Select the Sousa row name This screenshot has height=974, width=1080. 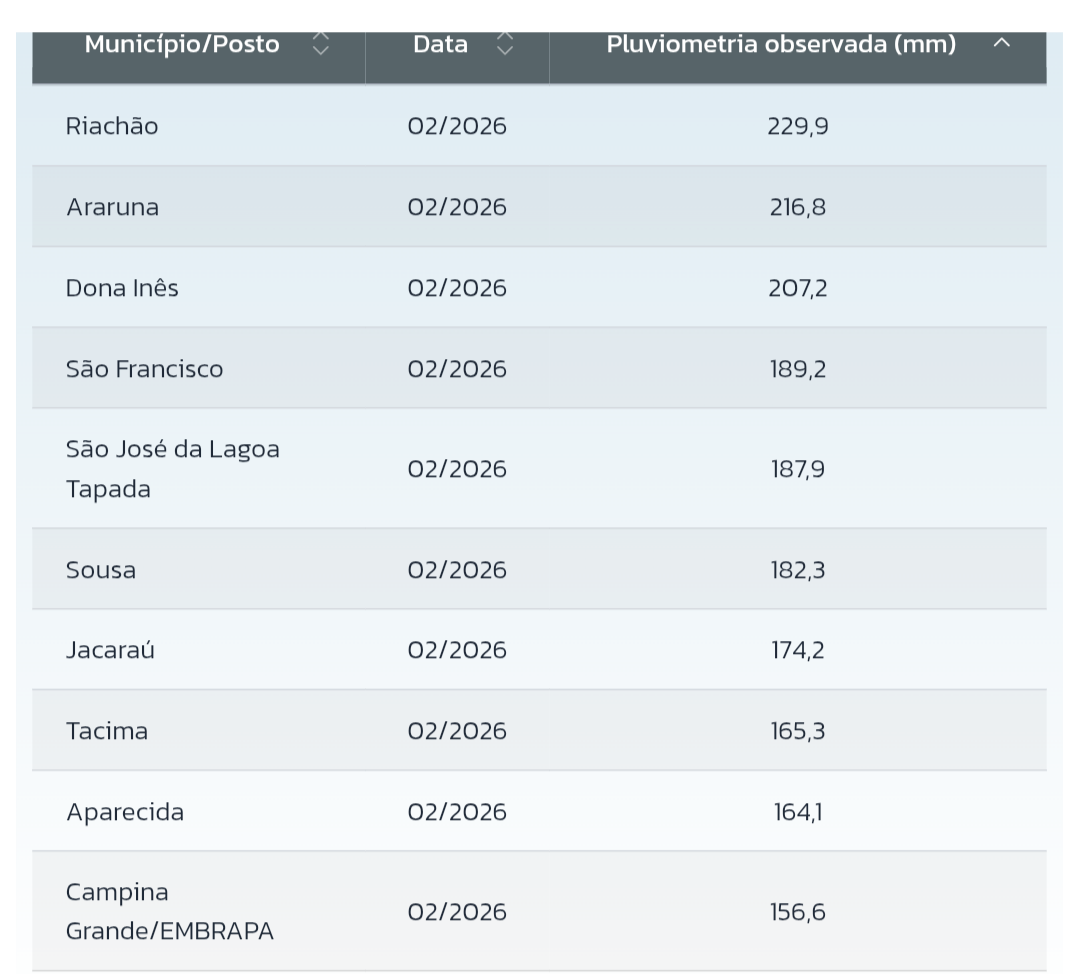point(100,570)
